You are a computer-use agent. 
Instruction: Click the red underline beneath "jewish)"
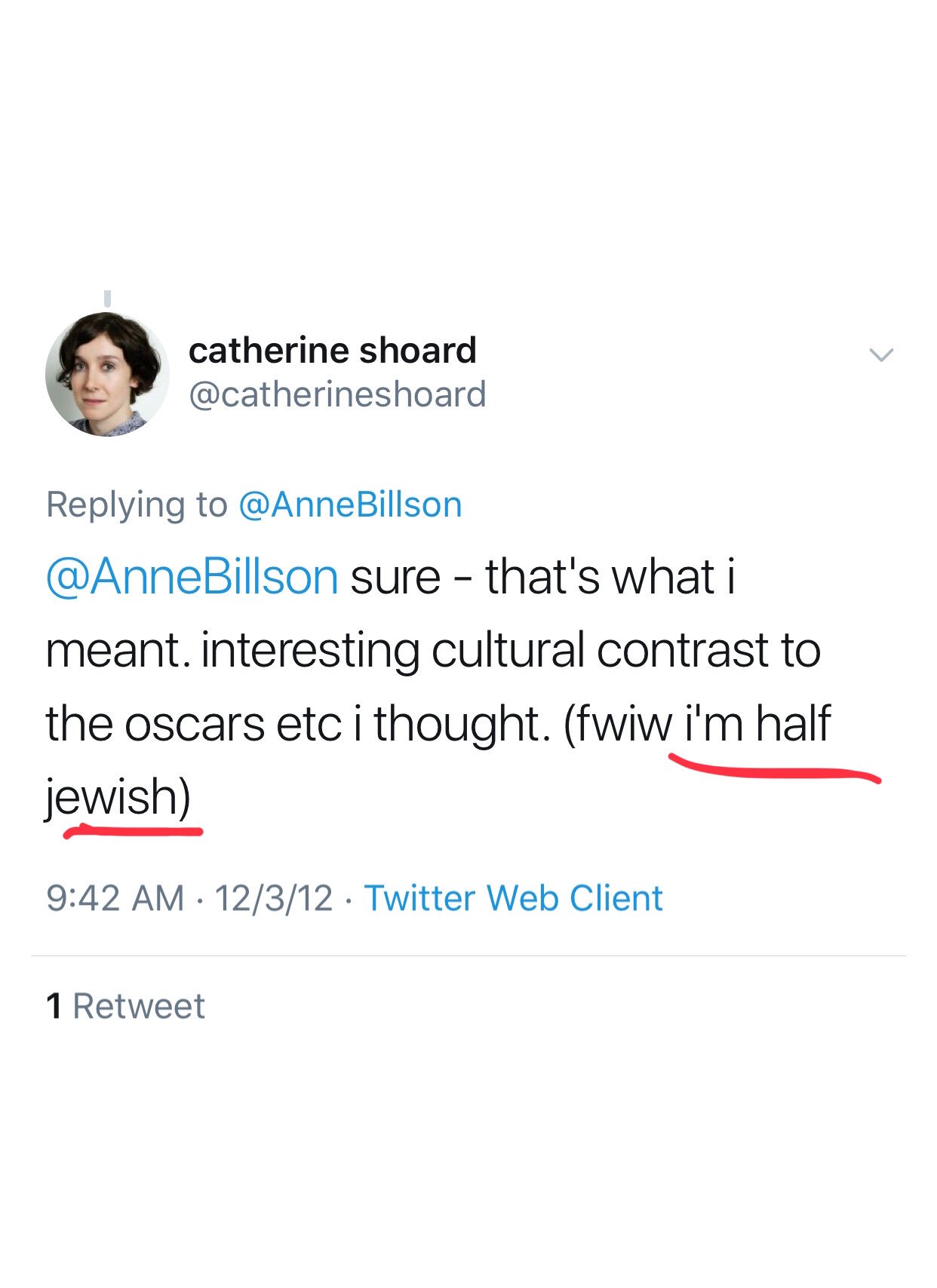(x=134, y=832)
